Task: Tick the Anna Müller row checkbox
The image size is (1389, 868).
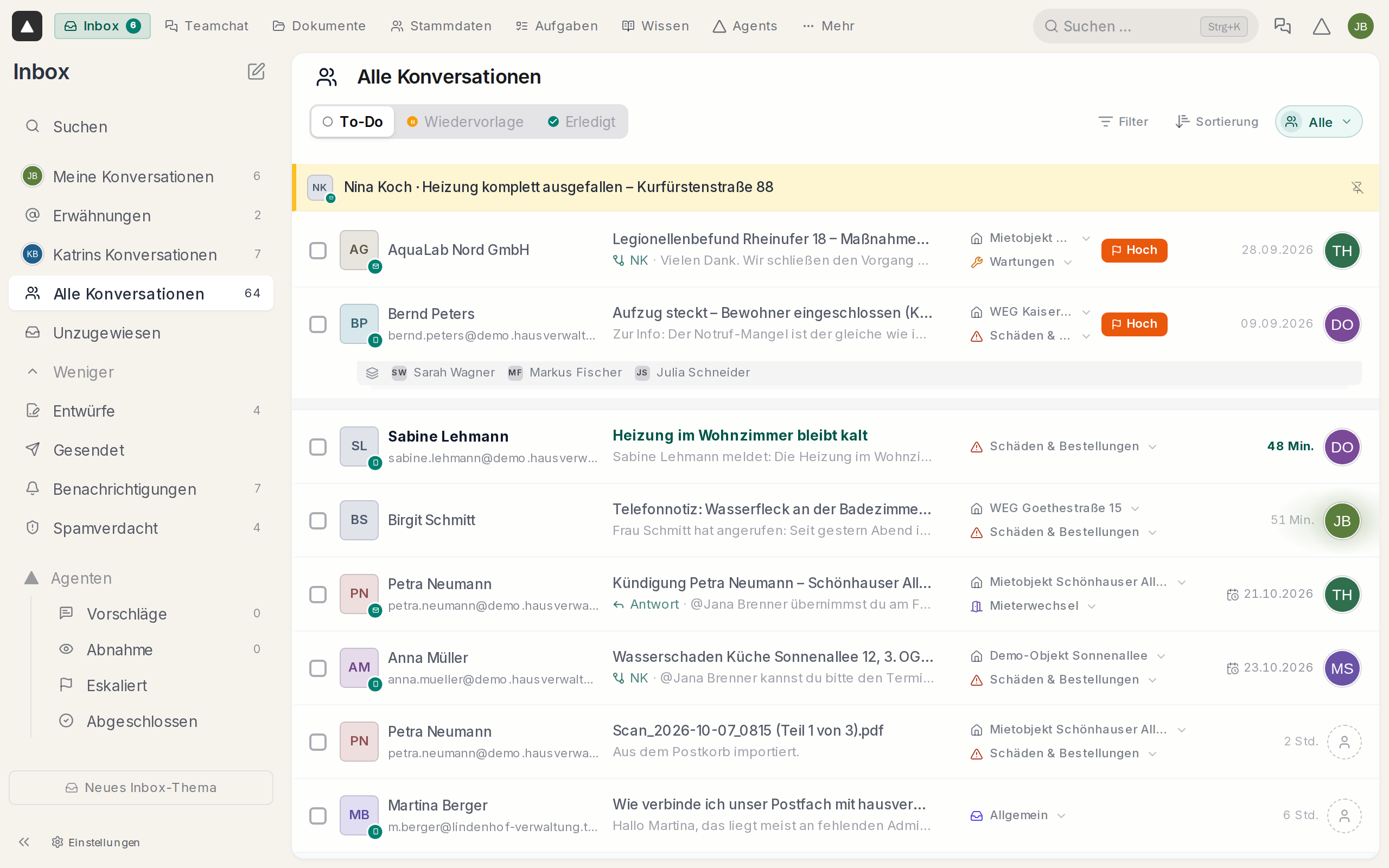Action: point(318,668)
